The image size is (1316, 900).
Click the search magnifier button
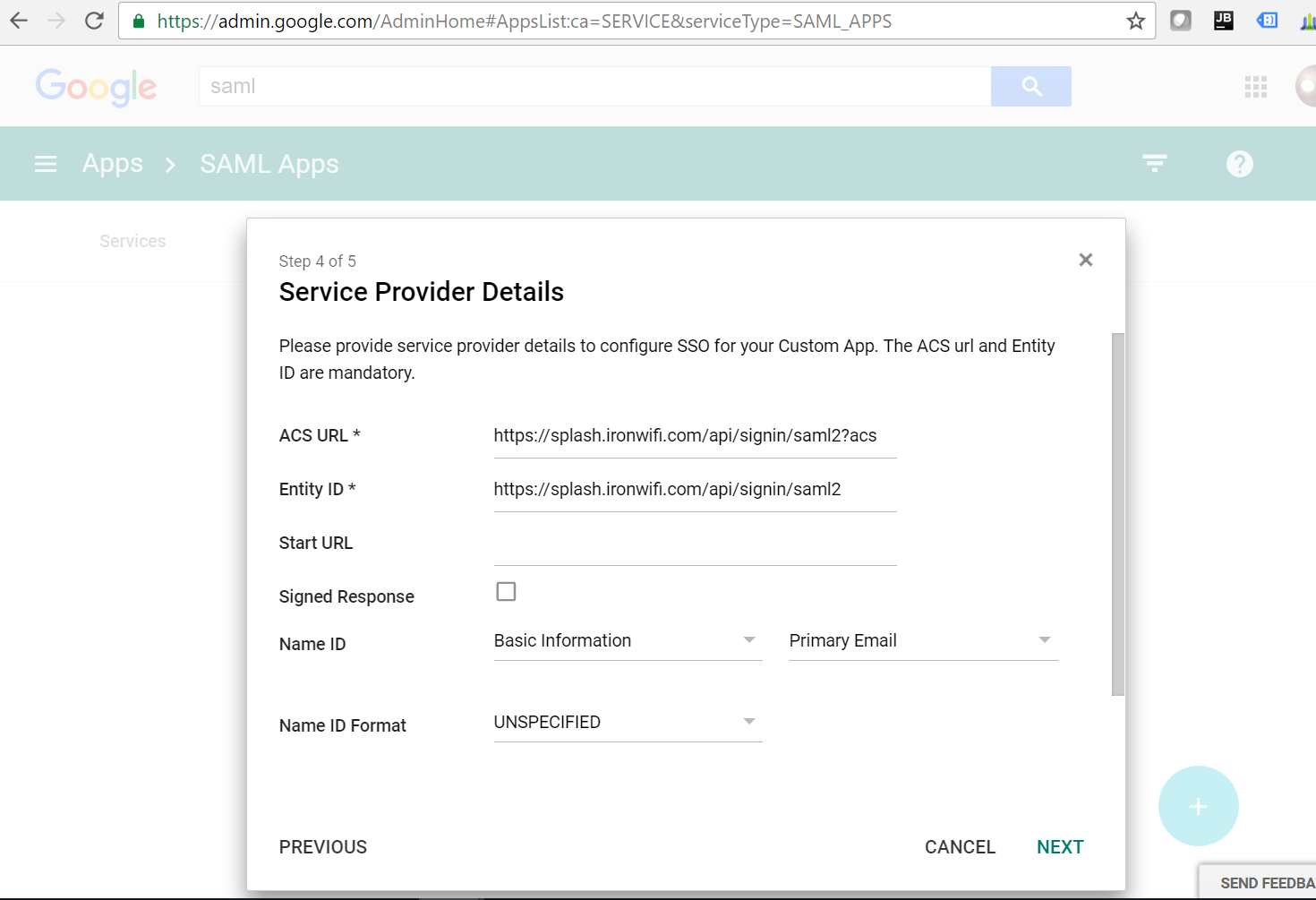1030,86
